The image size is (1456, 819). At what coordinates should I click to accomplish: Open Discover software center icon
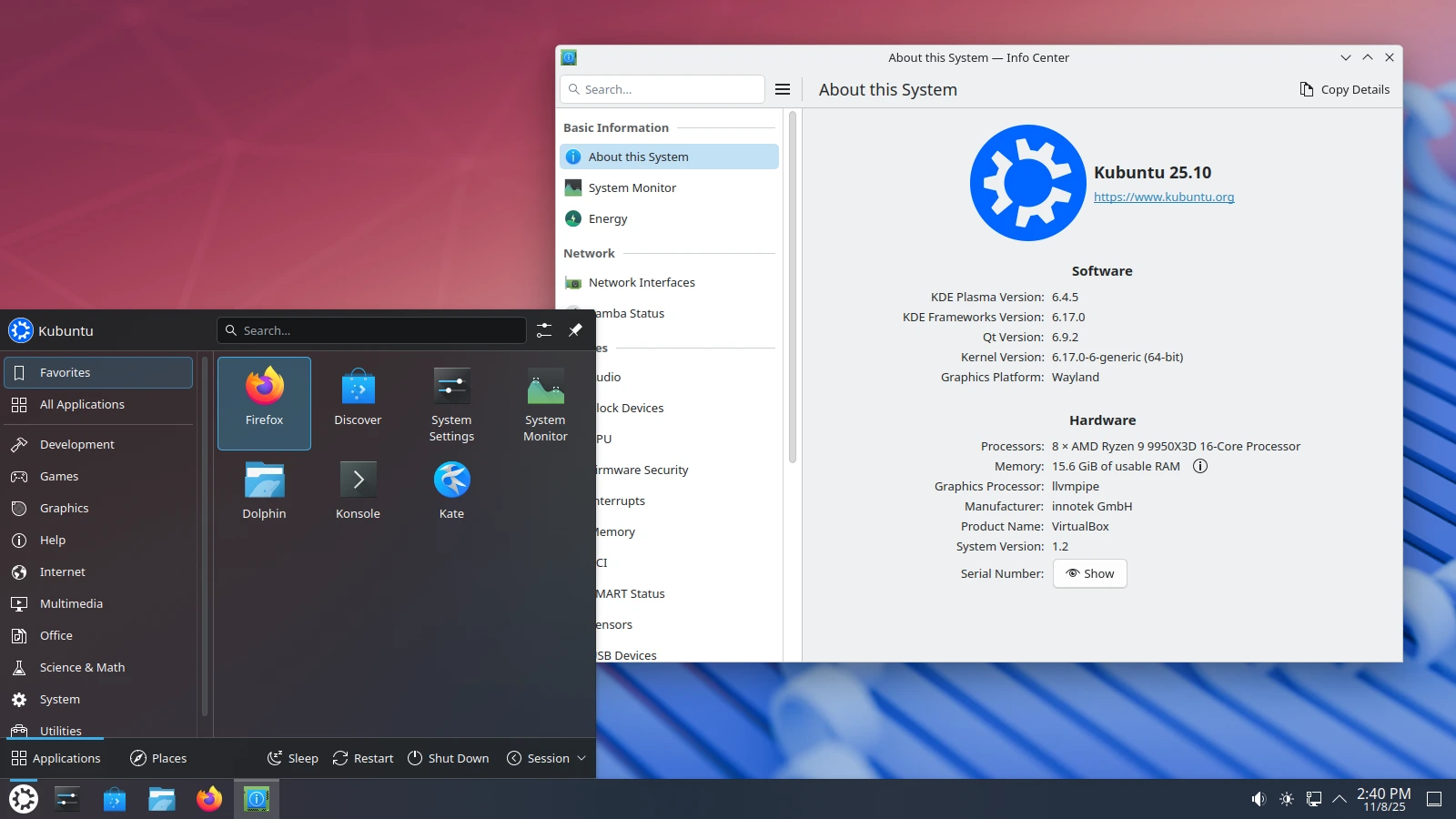pyautogui.click(x=358, y=402)
